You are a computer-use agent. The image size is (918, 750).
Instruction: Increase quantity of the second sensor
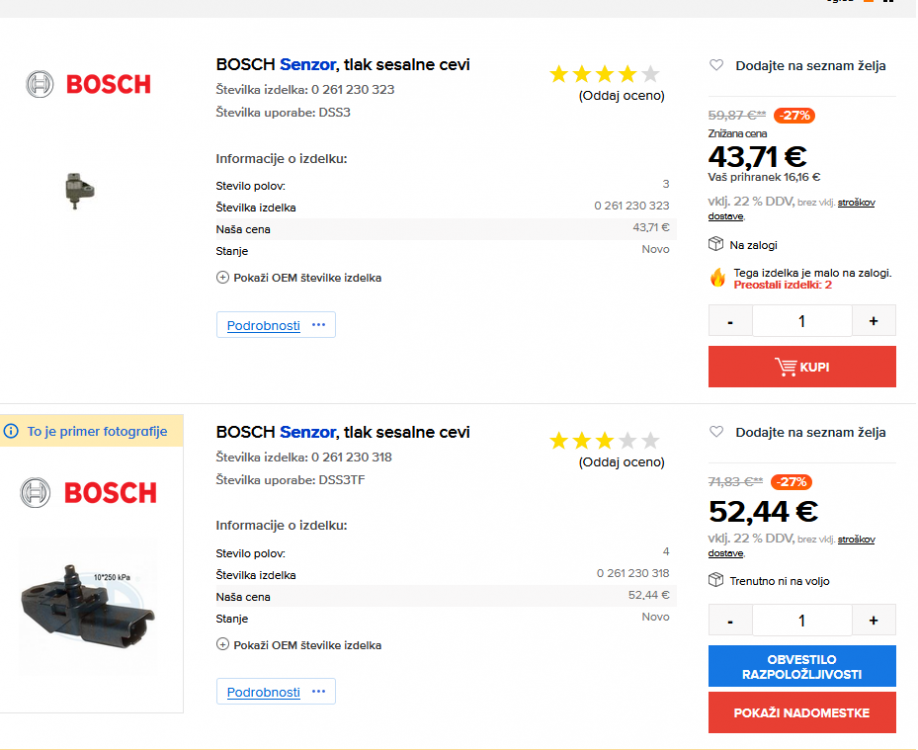pyautogui.click(x=874, y=620)
